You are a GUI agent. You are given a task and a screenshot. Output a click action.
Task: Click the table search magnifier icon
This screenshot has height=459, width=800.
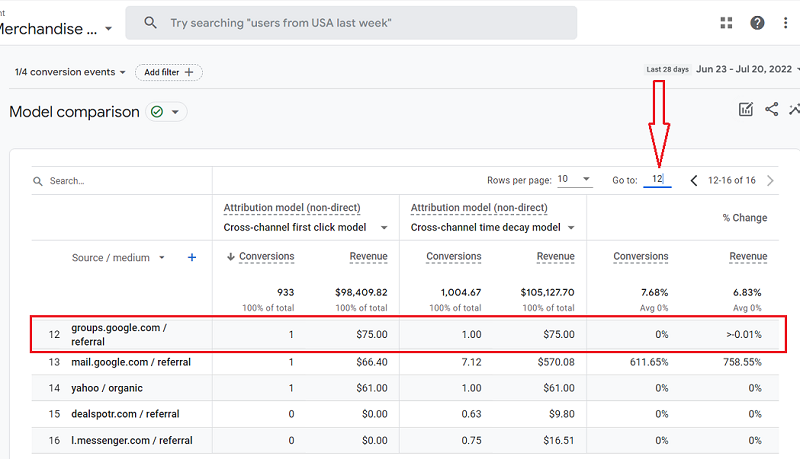click(x=38, y=181)
